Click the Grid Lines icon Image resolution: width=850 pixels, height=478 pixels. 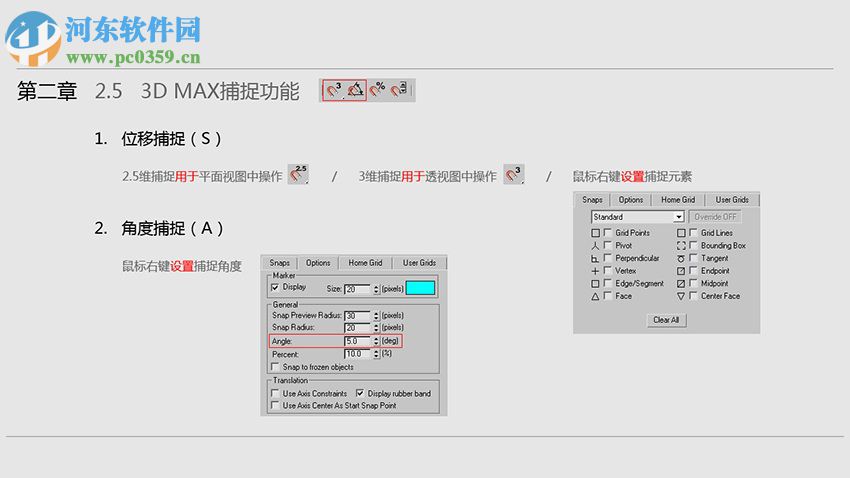(681, 233)
